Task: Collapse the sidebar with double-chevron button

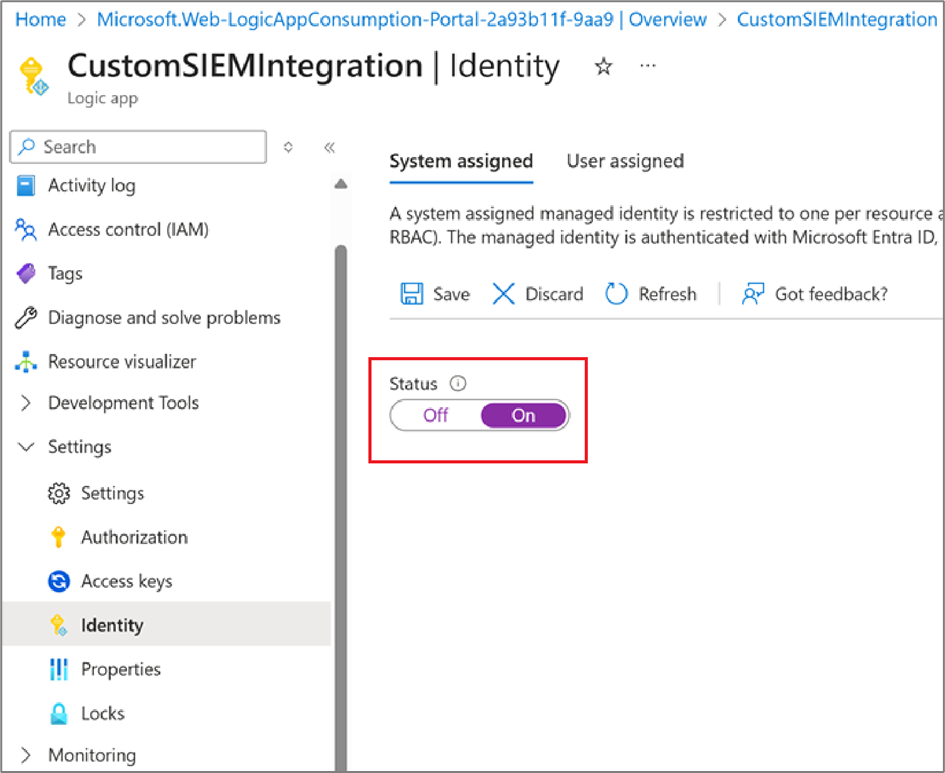Action: pos(329,147)
